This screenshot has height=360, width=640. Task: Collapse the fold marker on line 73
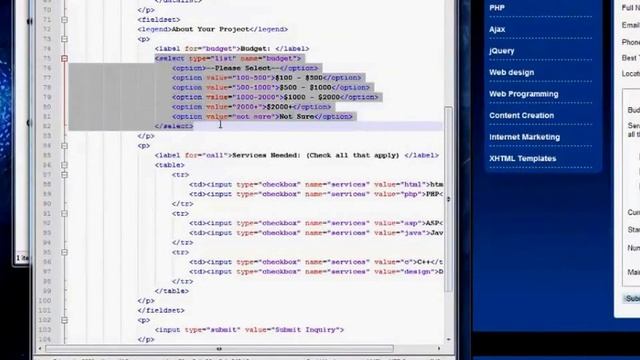(64, 39)
